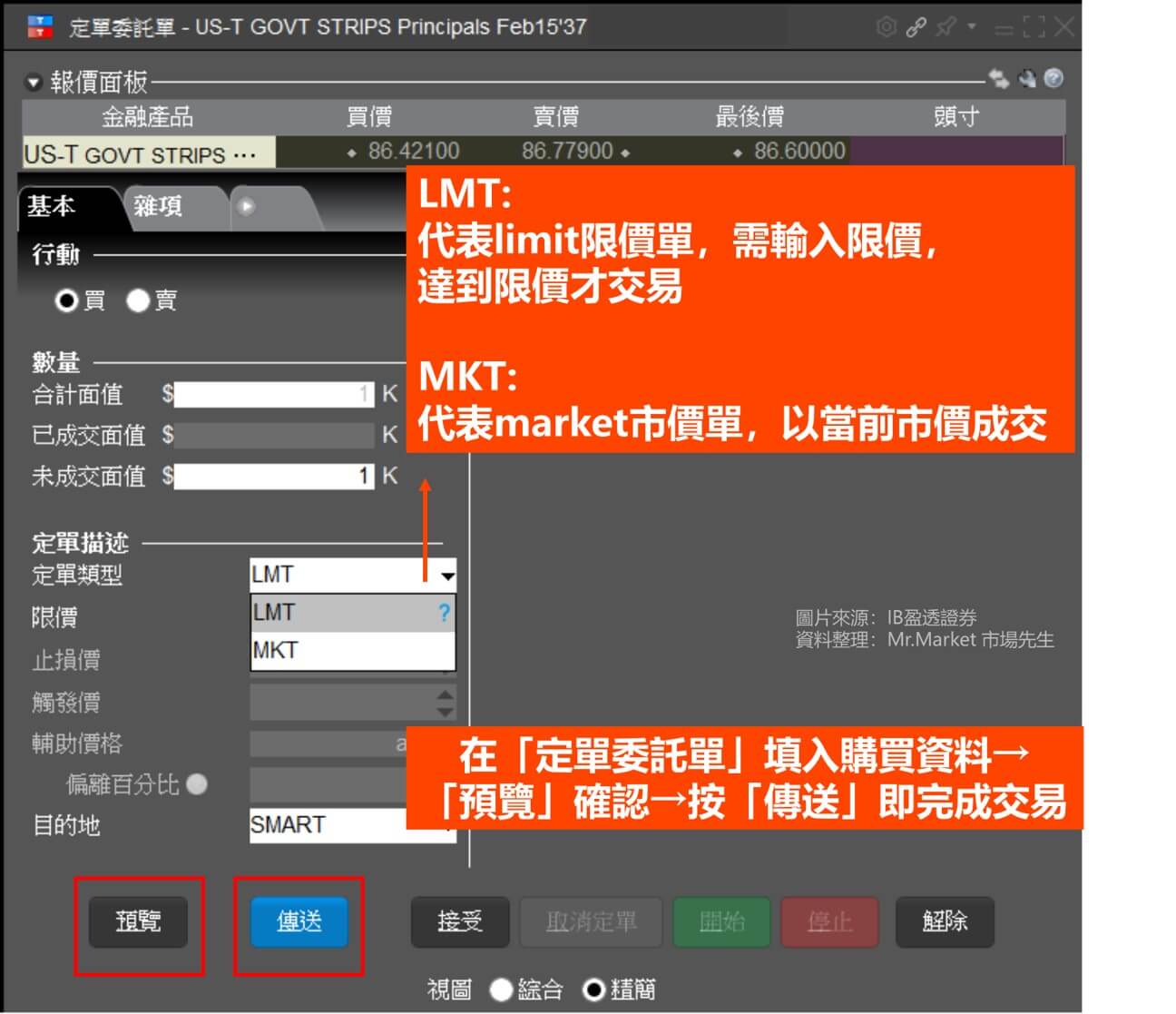Click the 頭寸 column header

click(x=955, y=117)
